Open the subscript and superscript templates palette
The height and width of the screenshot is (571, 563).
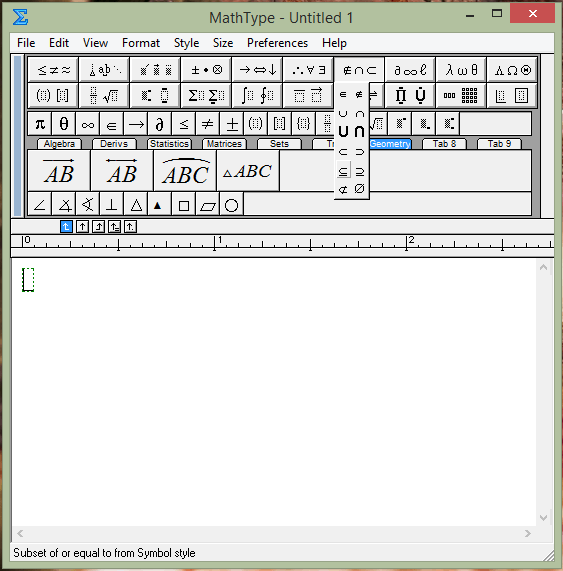155,95
